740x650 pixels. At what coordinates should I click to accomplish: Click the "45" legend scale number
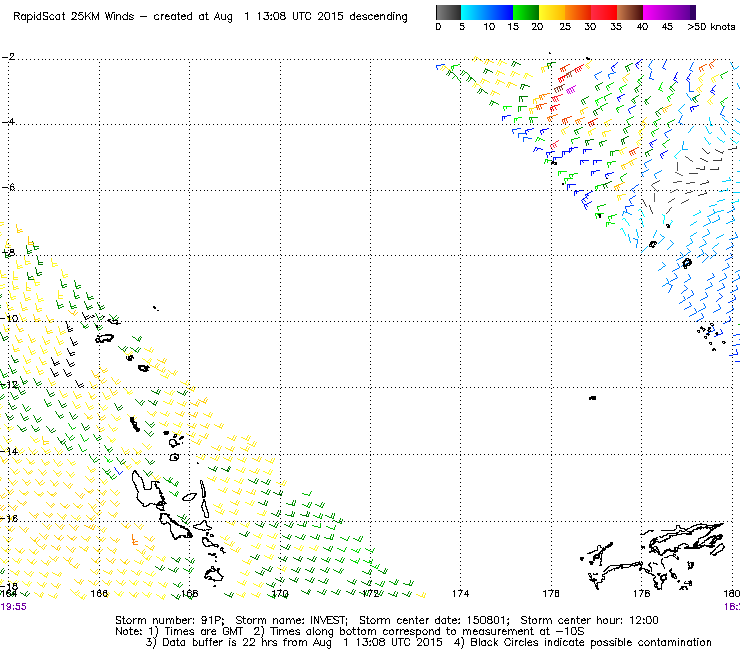(x=667, y=27)
